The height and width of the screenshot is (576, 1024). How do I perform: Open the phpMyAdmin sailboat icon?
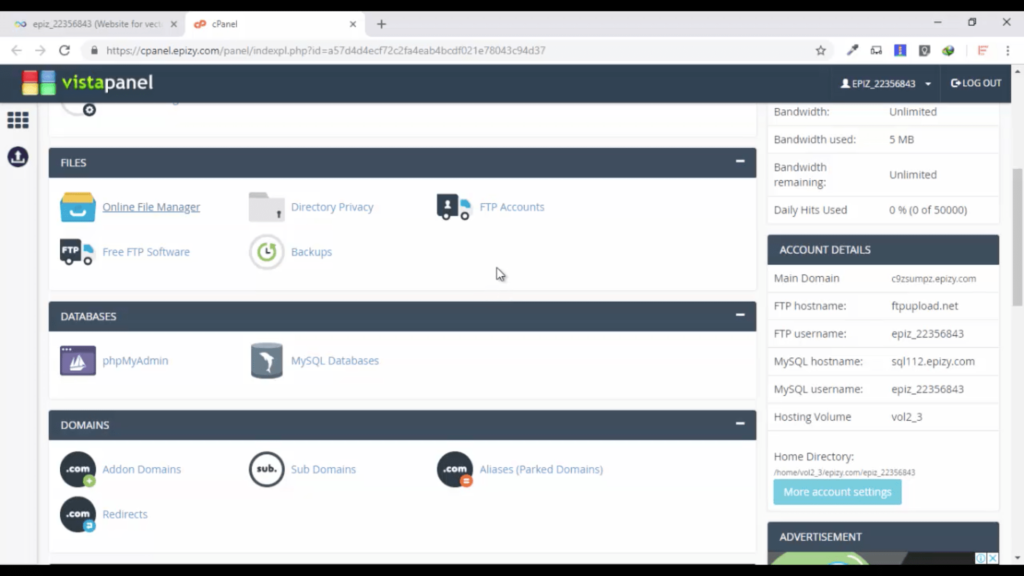78,360
